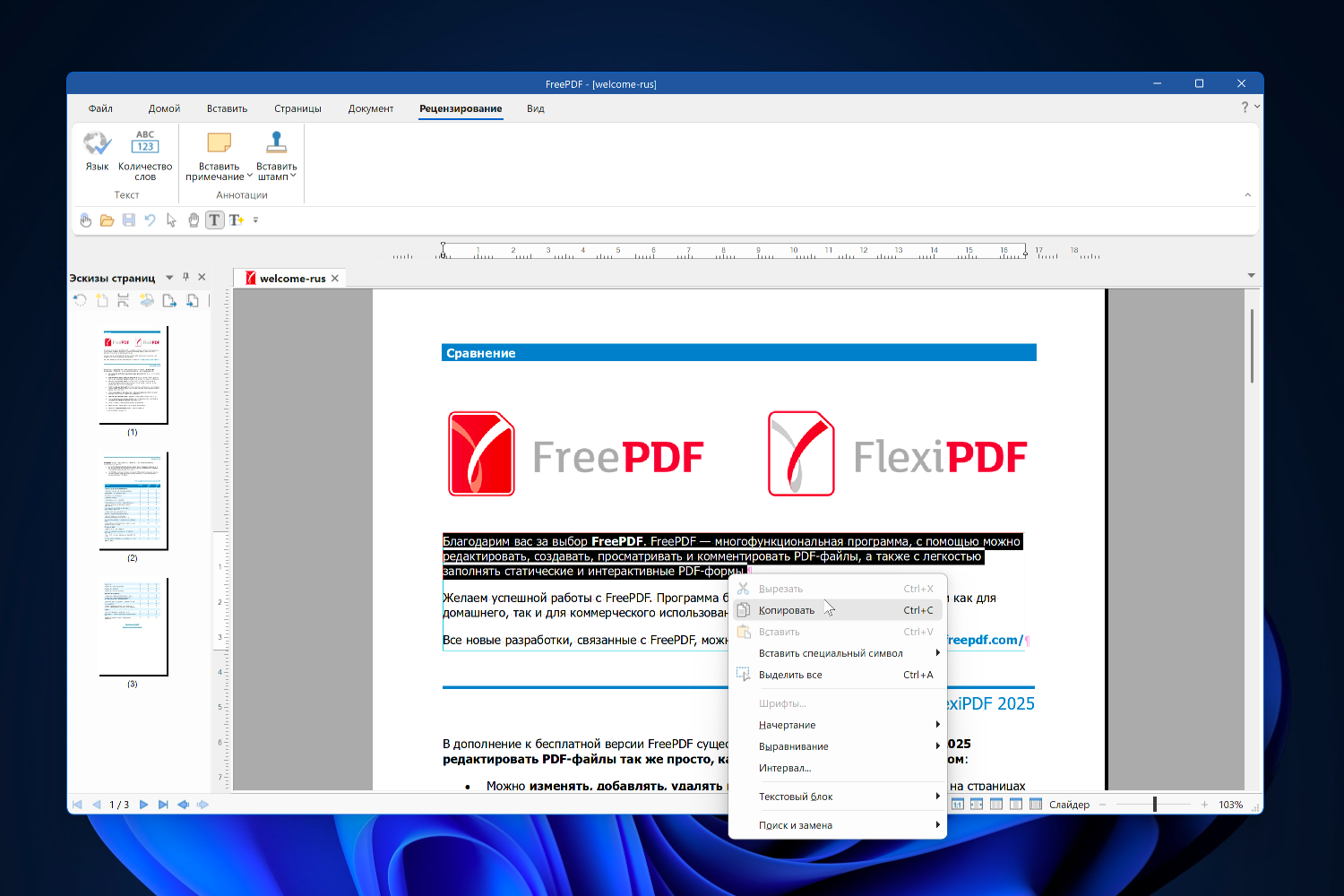Switch to the Документ ribbon tab
Image resolution: width=1344 pixels, height=896 pixels.
point(371,108)
